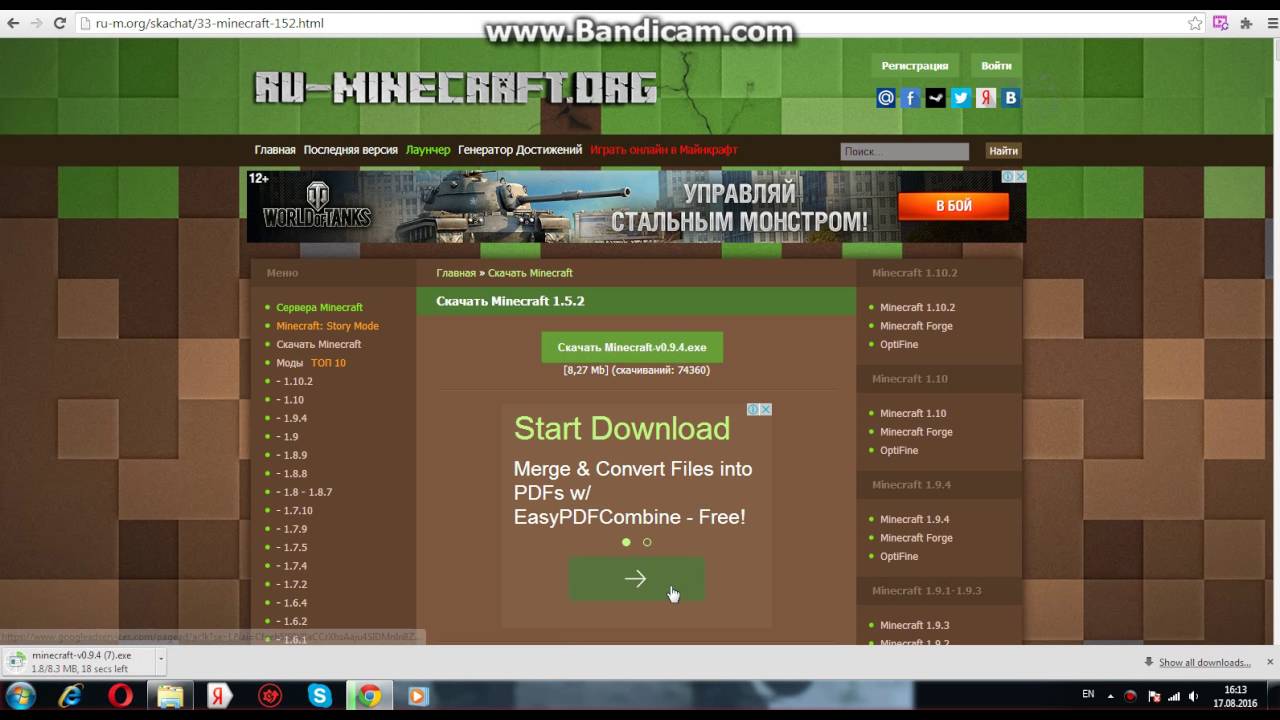The height and width of the screenshot is (720, 1280).
Task: Open Последняя версия menu item
Action: (x=350, y=150)
